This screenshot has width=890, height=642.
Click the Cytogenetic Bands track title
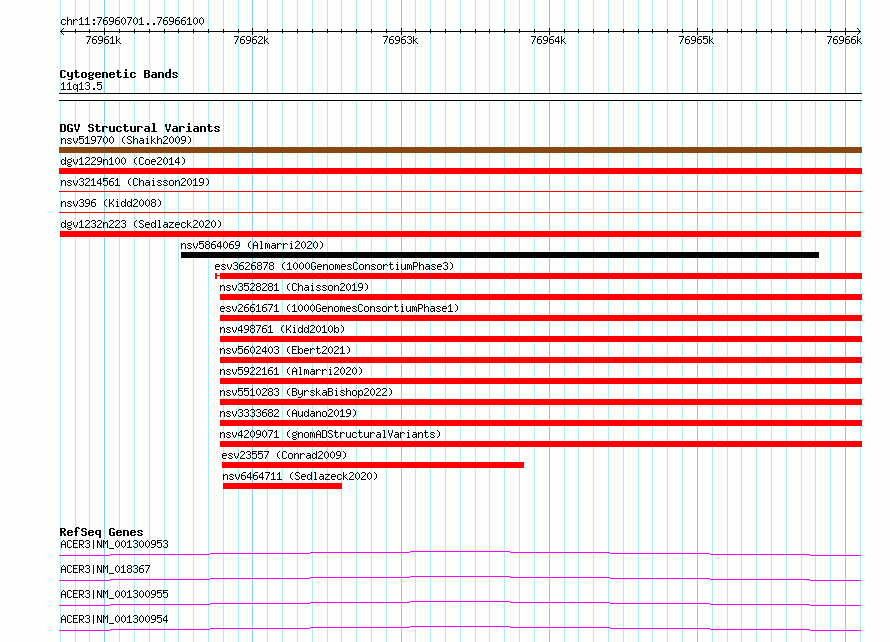[x=119, y=74]
